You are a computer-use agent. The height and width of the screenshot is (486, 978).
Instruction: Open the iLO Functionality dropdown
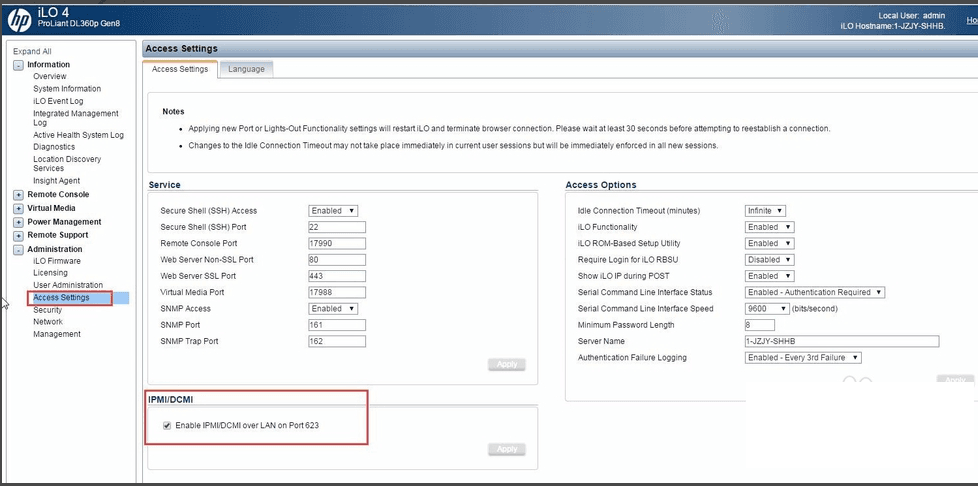pos(770,227)
